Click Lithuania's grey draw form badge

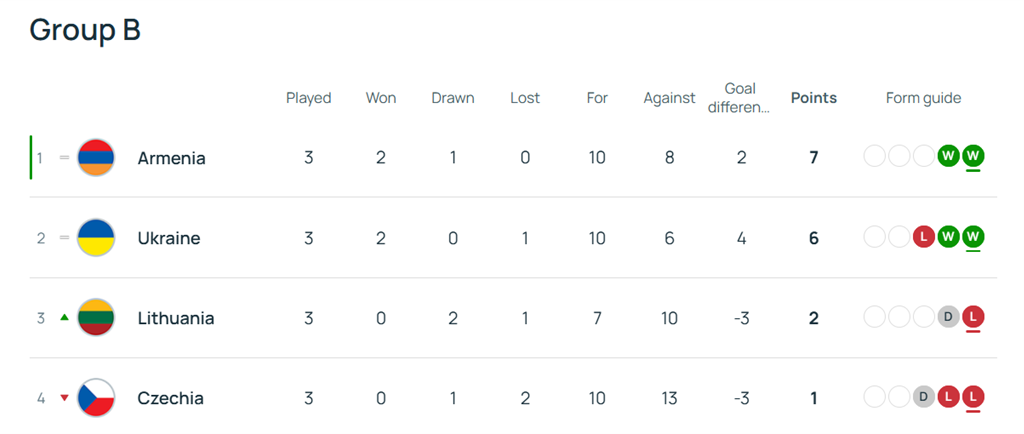pyautogui.click(x=949, y=317)
